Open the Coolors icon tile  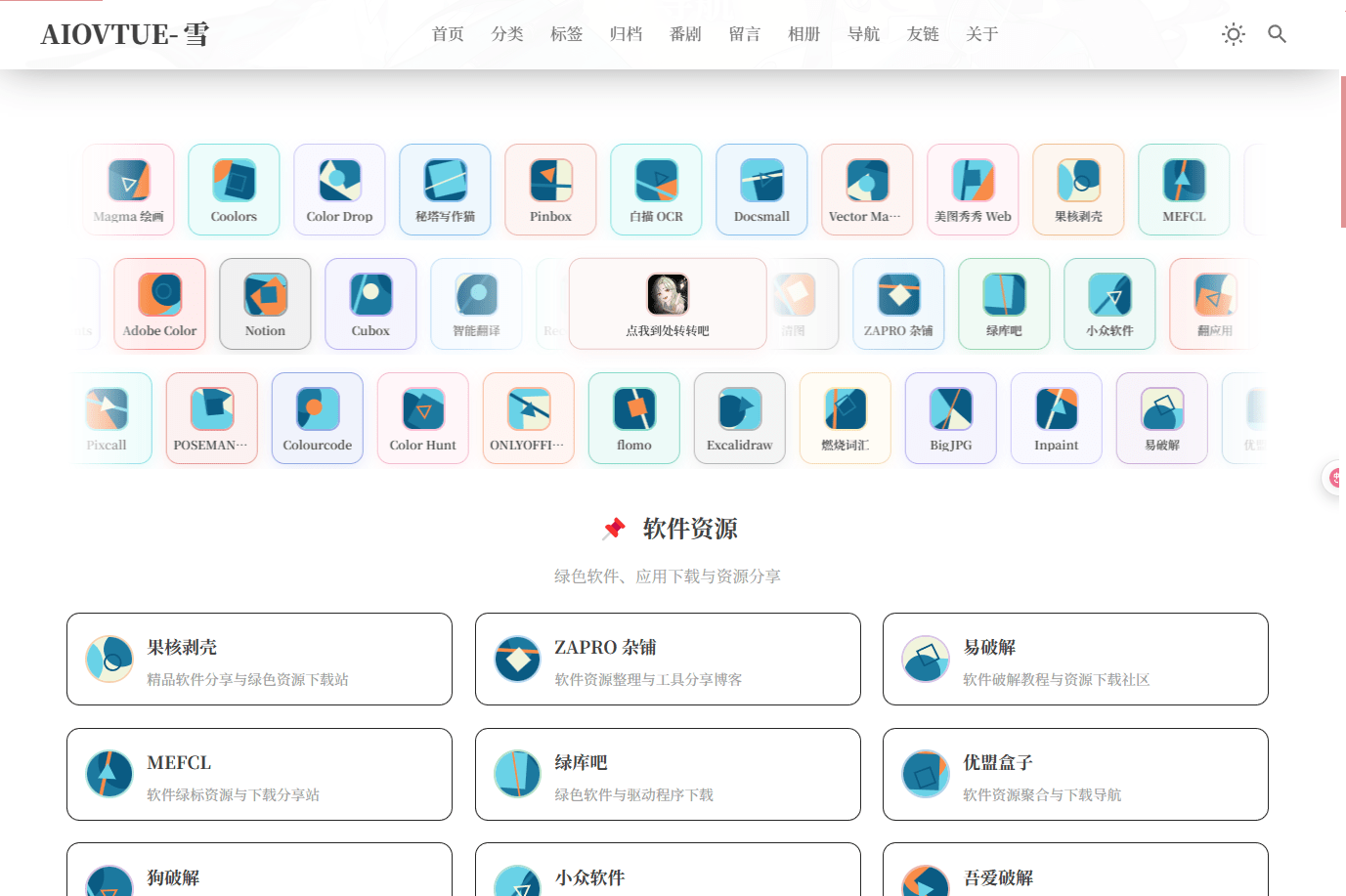point(234,190)
